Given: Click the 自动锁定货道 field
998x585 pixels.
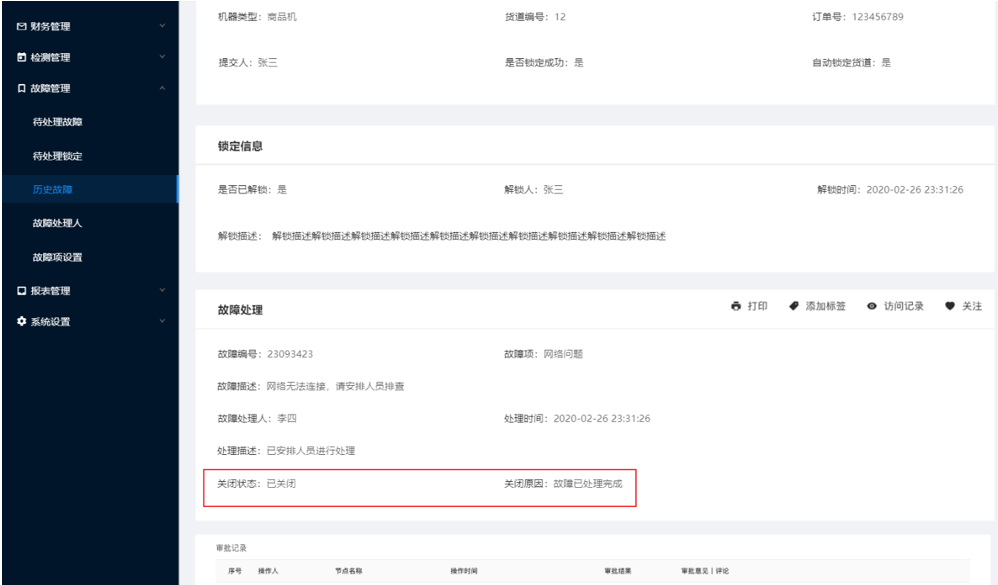Looking at the screenshot, I should tap(852, 62).
